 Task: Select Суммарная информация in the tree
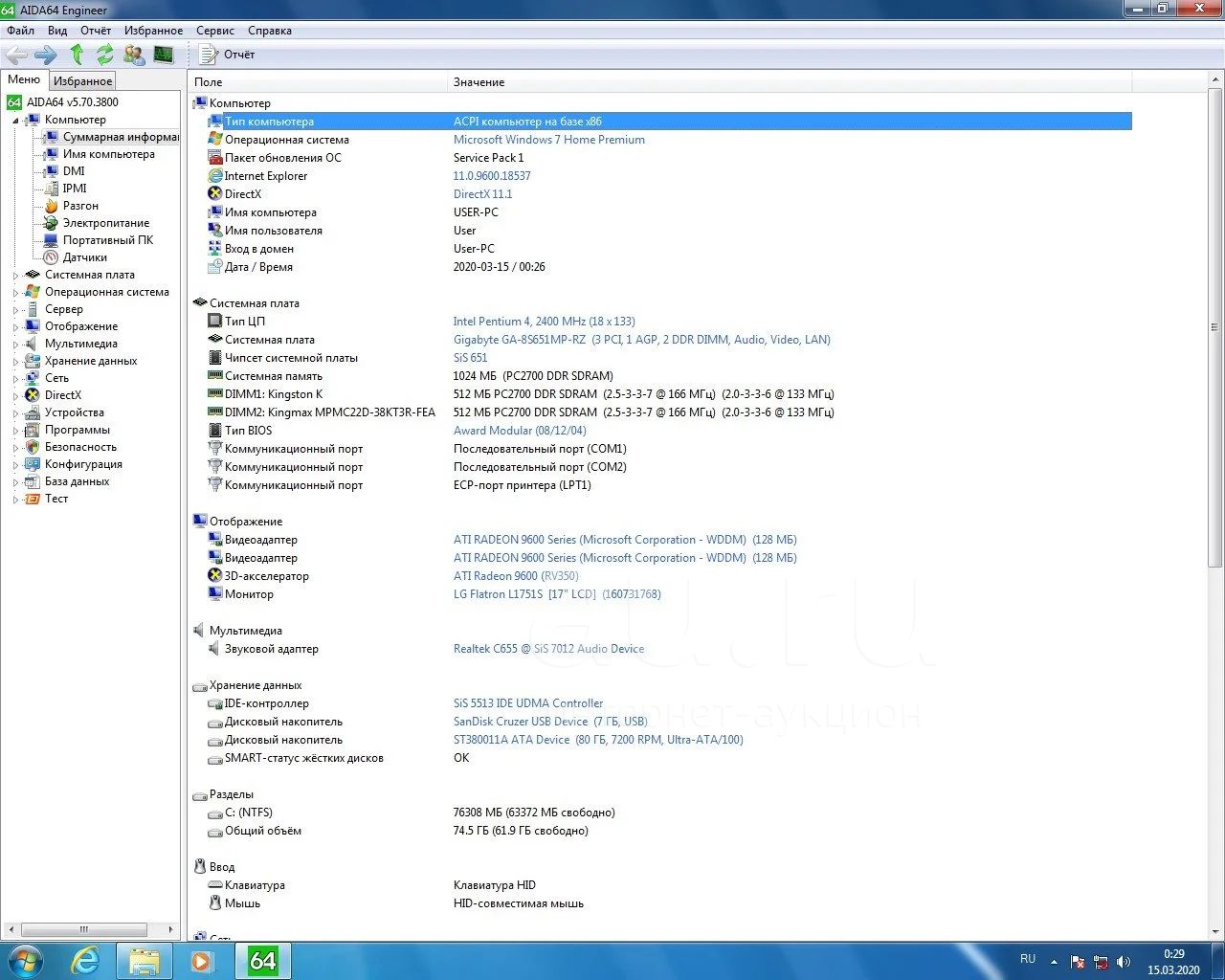pyautogui.click(x=121, y=137)
